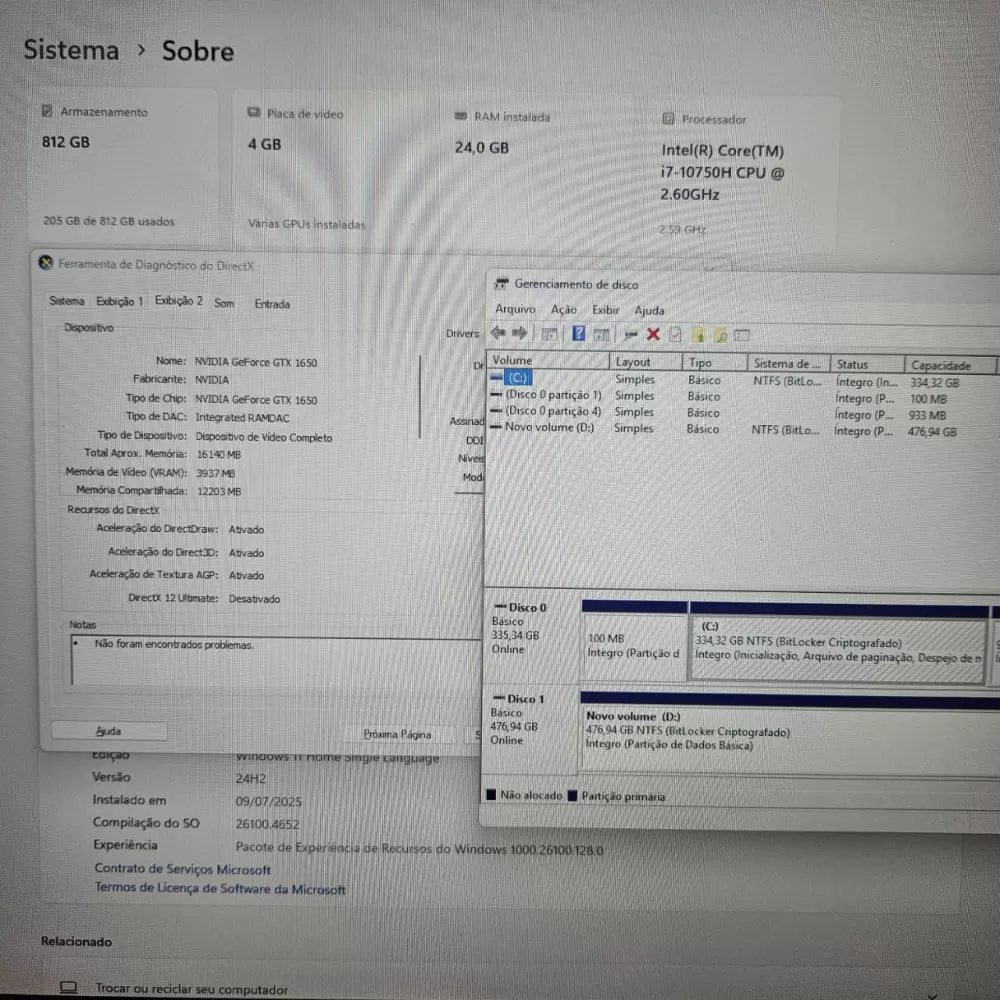Switch to the Exibição 1 tab
This screenshot has width=1000, height=1000.
[x=119, y=301]
